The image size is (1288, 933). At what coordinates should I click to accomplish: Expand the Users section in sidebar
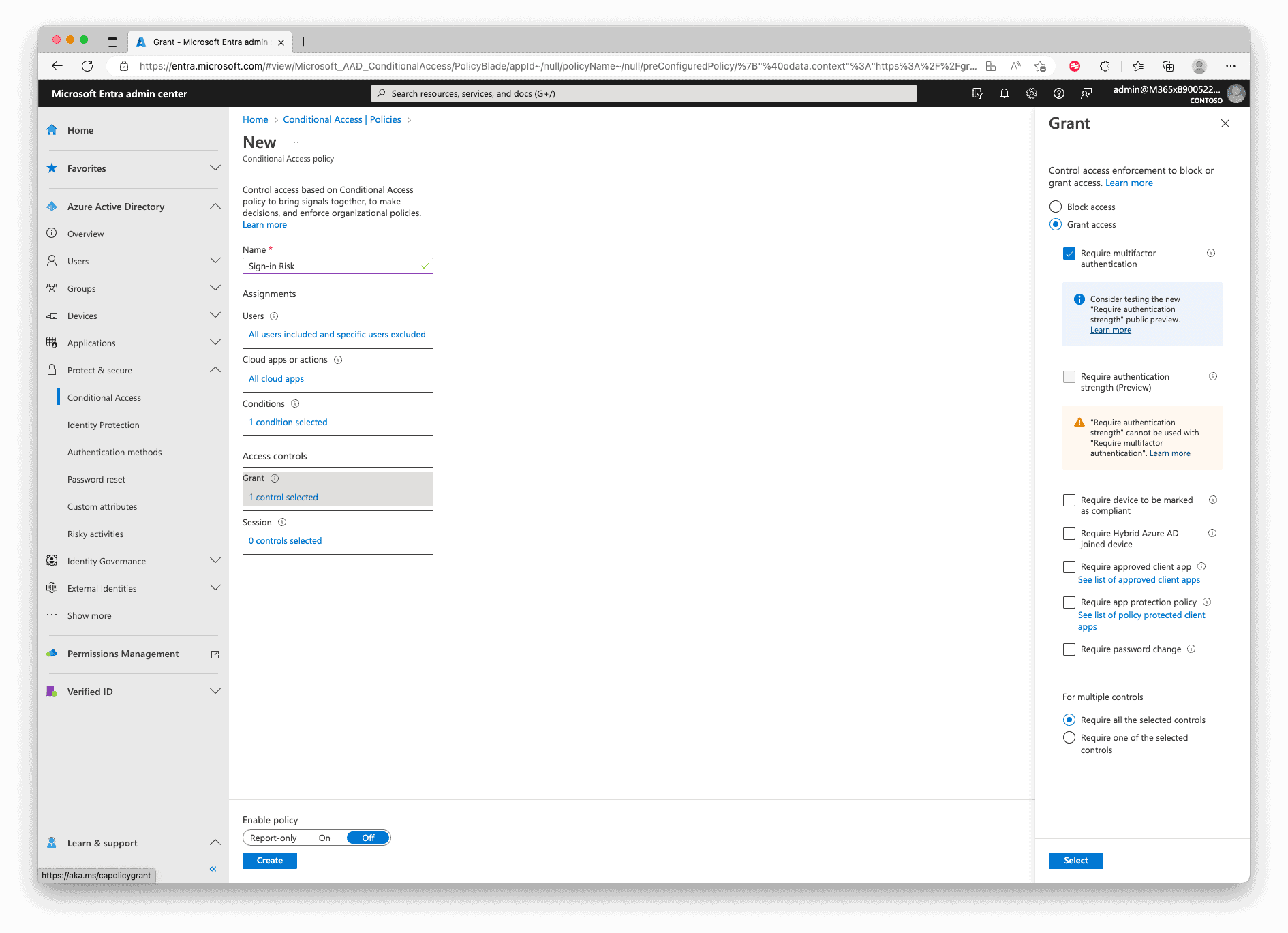click(x=215, y=261)
